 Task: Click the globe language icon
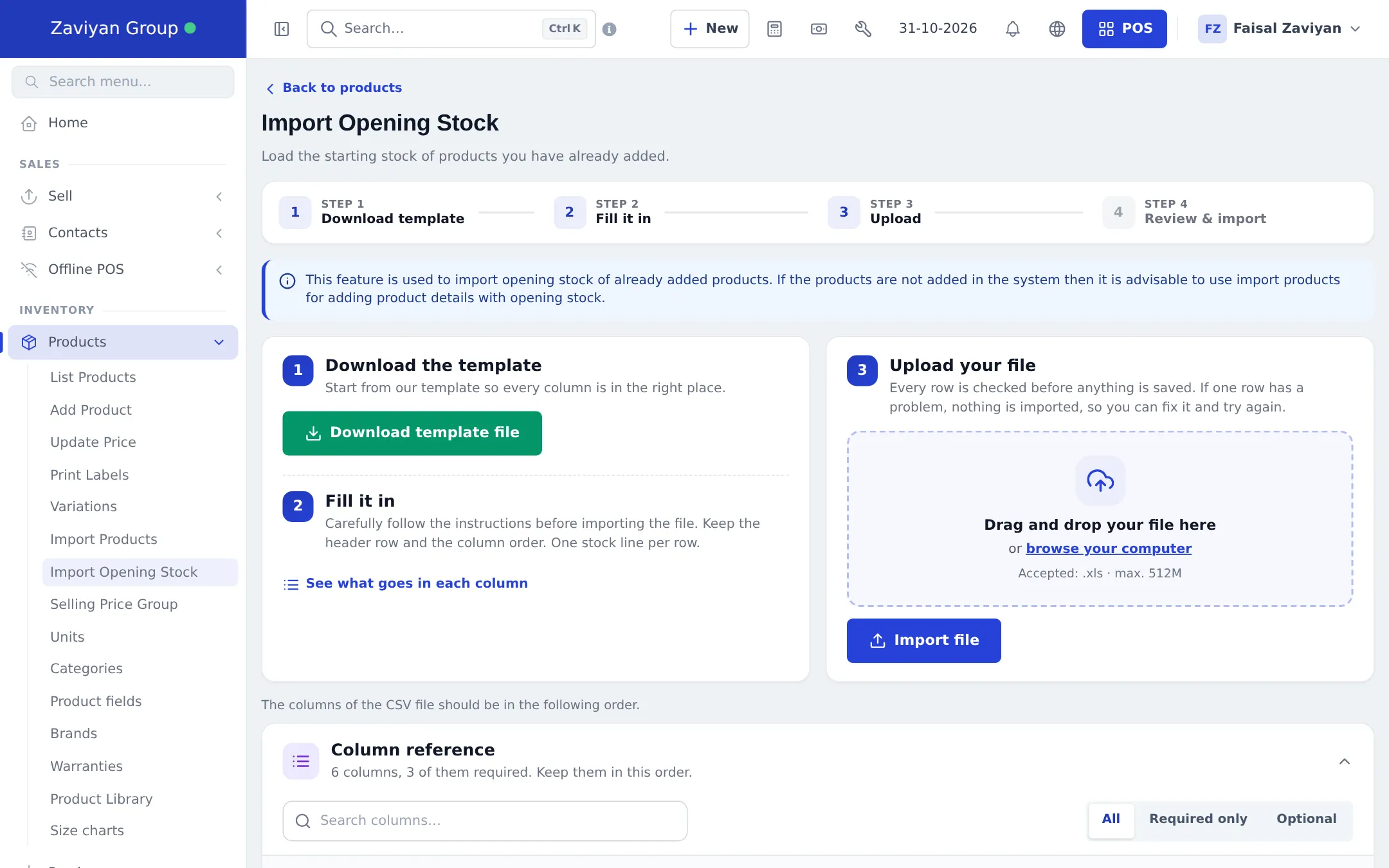click(x=1057, y=29)
